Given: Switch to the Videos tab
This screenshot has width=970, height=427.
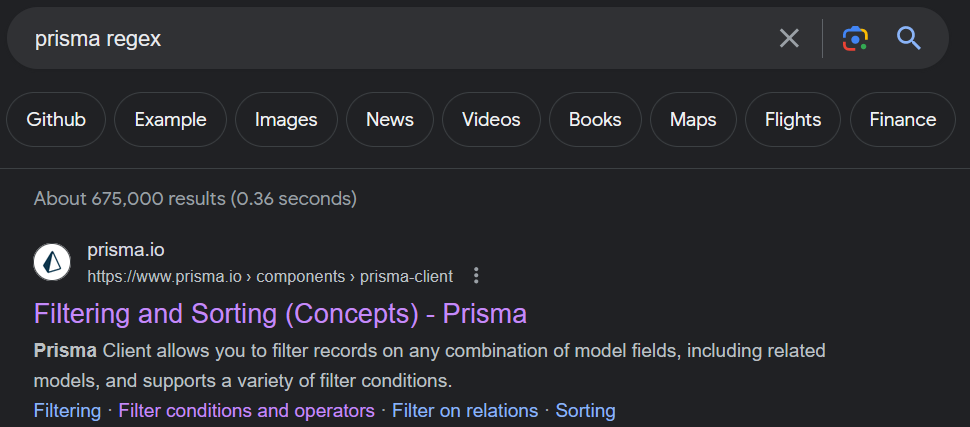Looking at the screenshot, I should (491, 119).
